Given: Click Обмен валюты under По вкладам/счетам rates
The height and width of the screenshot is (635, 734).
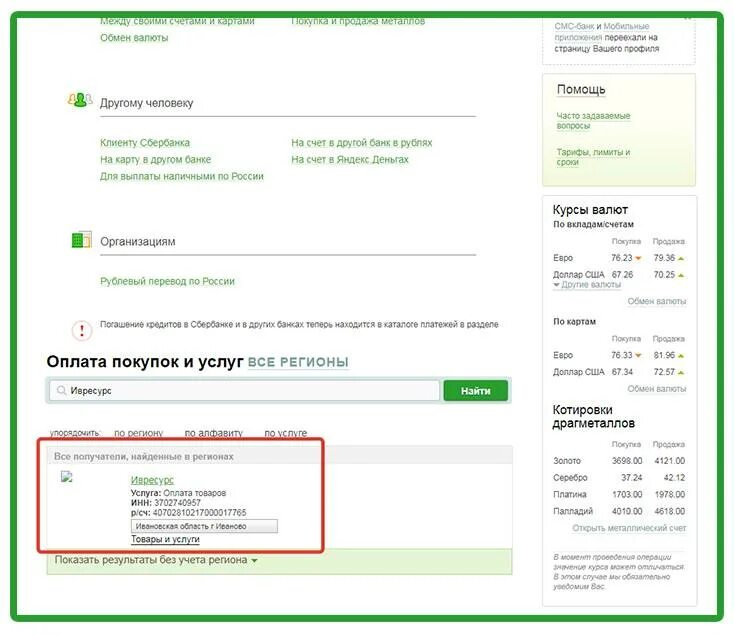Looking at the screenshot, I should [x=657, y=301].
